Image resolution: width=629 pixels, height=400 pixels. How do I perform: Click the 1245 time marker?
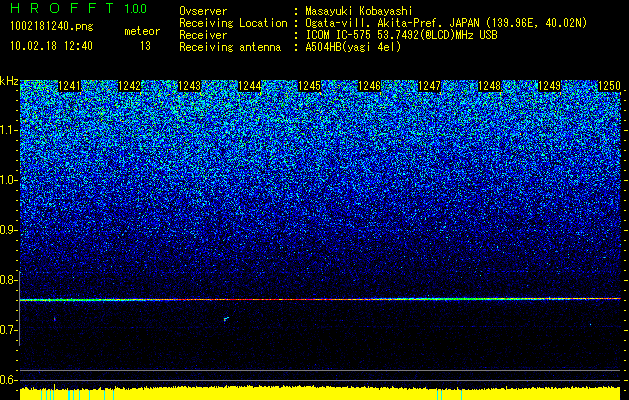309,86
